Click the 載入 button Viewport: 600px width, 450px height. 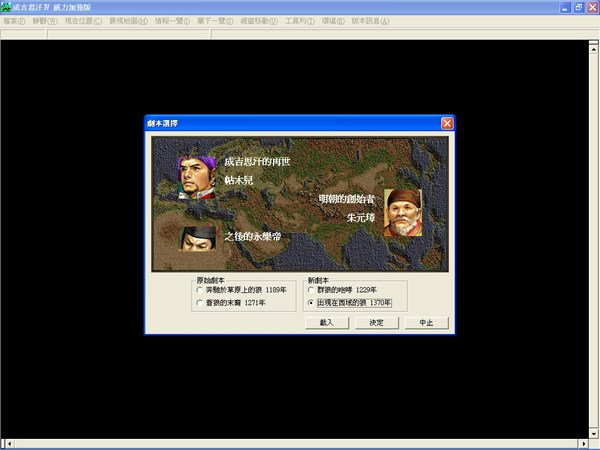click(x=327, y=323)
